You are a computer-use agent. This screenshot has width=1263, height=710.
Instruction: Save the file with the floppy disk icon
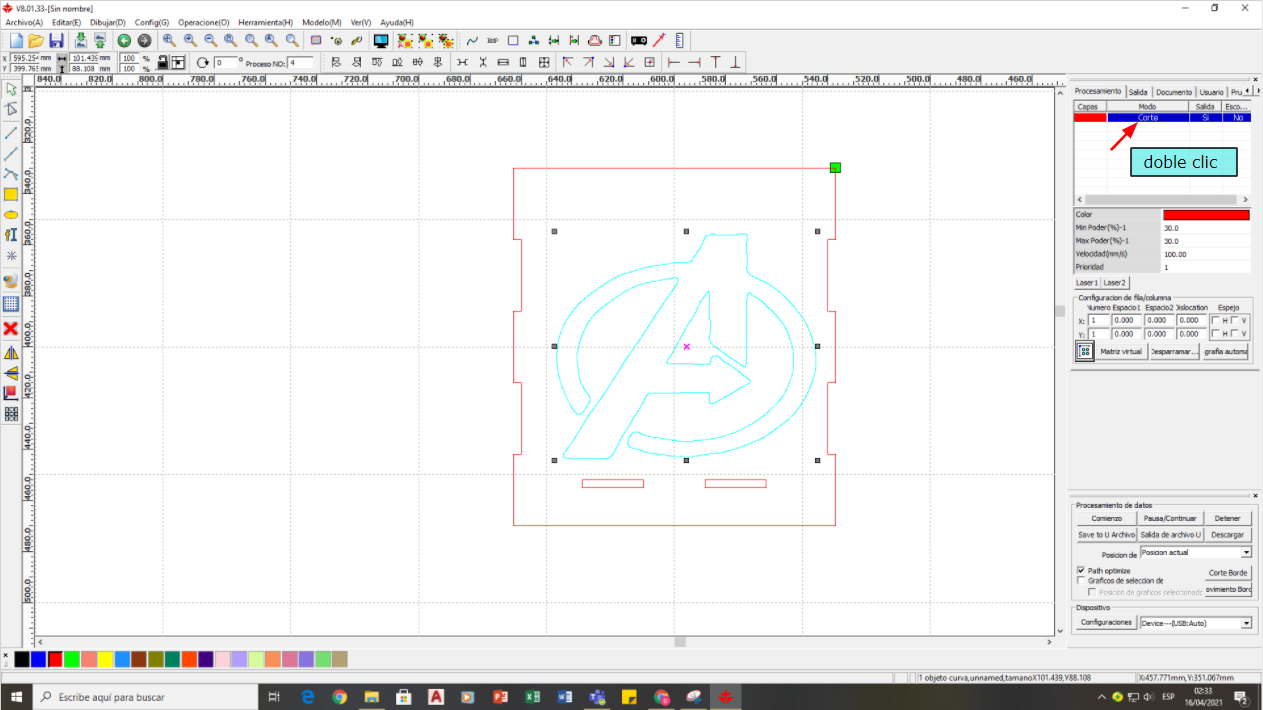[56, 41]
